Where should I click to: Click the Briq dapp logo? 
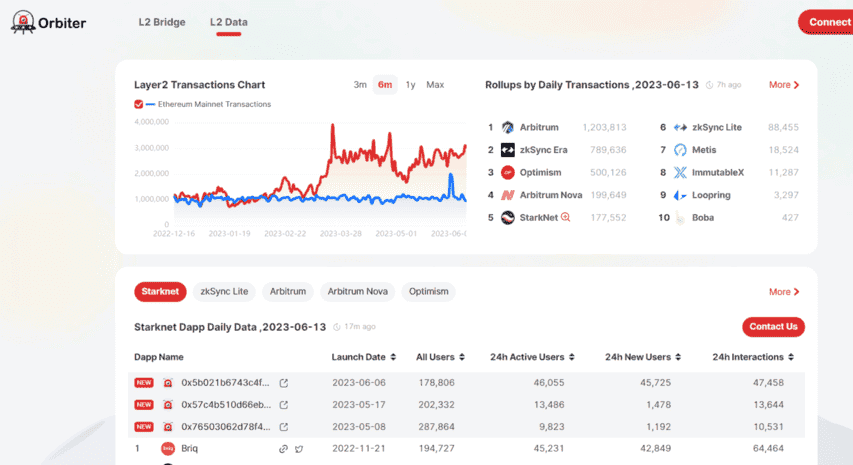click(x=168, y=448)
